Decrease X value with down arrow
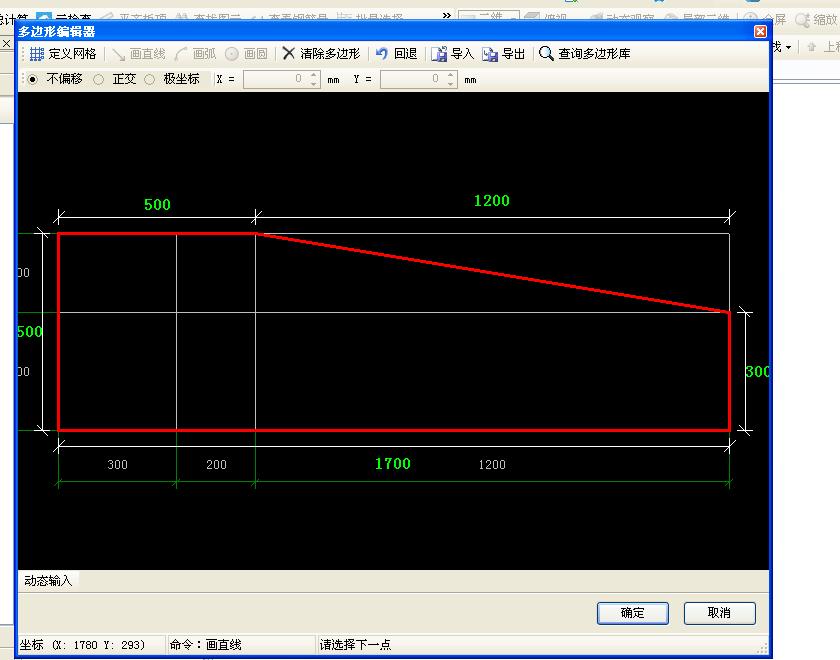 click(x=314, y=84)
